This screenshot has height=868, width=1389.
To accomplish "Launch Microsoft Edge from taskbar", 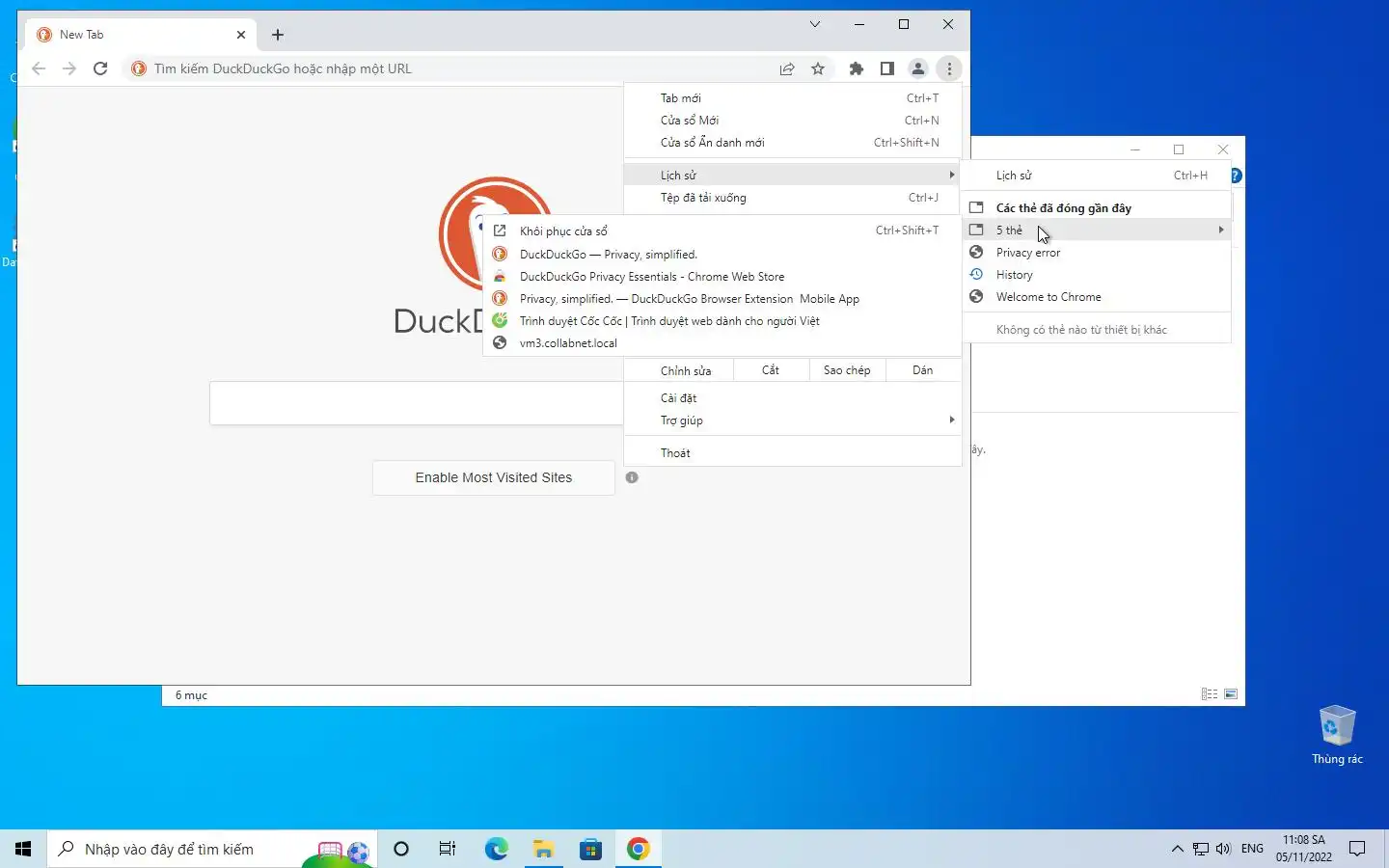I will click(496, 849).
